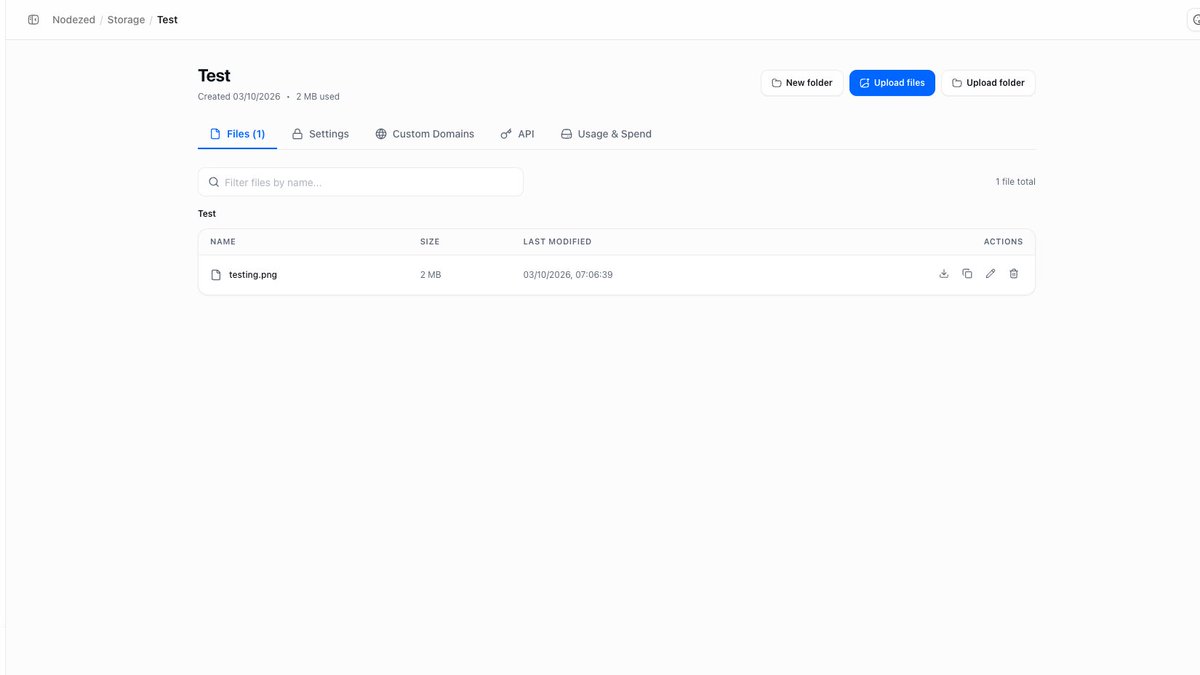Click the 2 MB size cell

click(x=430, y=275)
